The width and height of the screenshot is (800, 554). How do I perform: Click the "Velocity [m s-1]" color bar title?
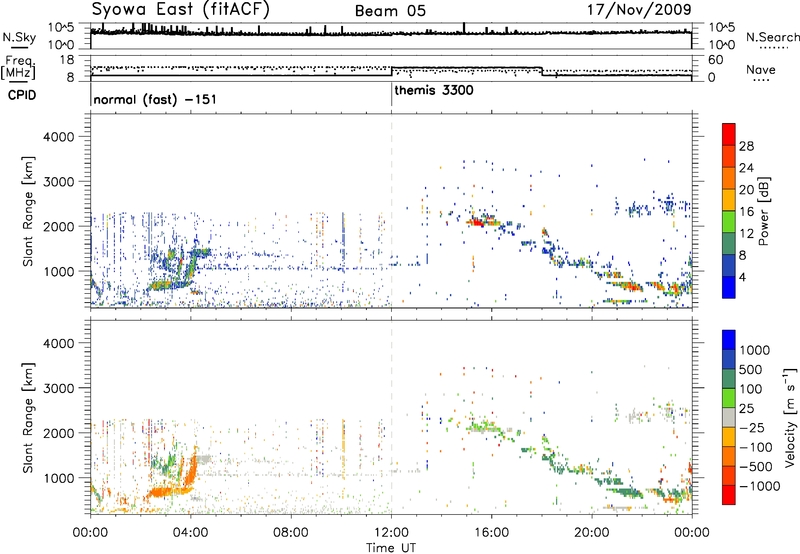click(790, 417)
